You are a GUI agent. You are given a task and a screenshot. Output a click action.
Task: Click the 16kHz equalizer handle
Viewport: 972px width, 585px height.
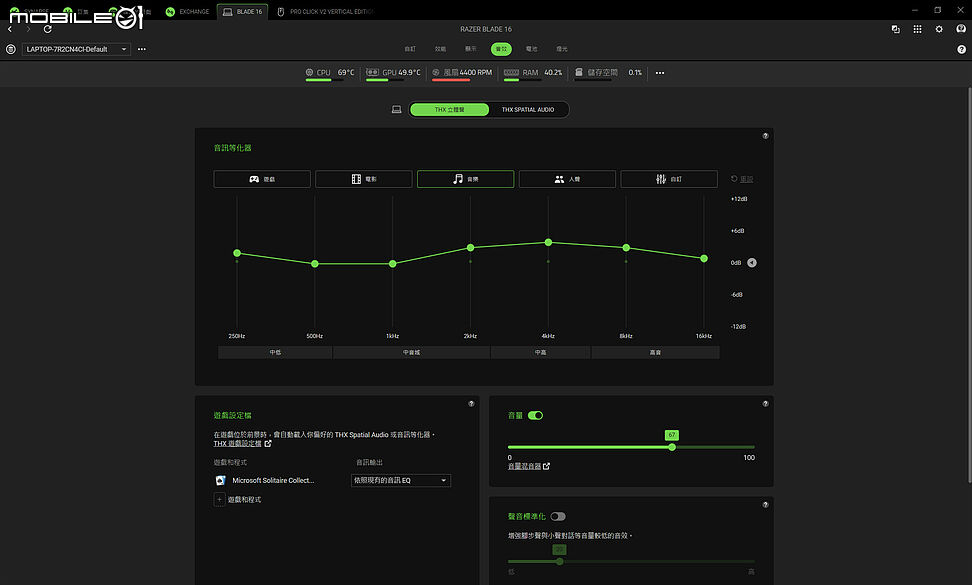tap(704, 258)
